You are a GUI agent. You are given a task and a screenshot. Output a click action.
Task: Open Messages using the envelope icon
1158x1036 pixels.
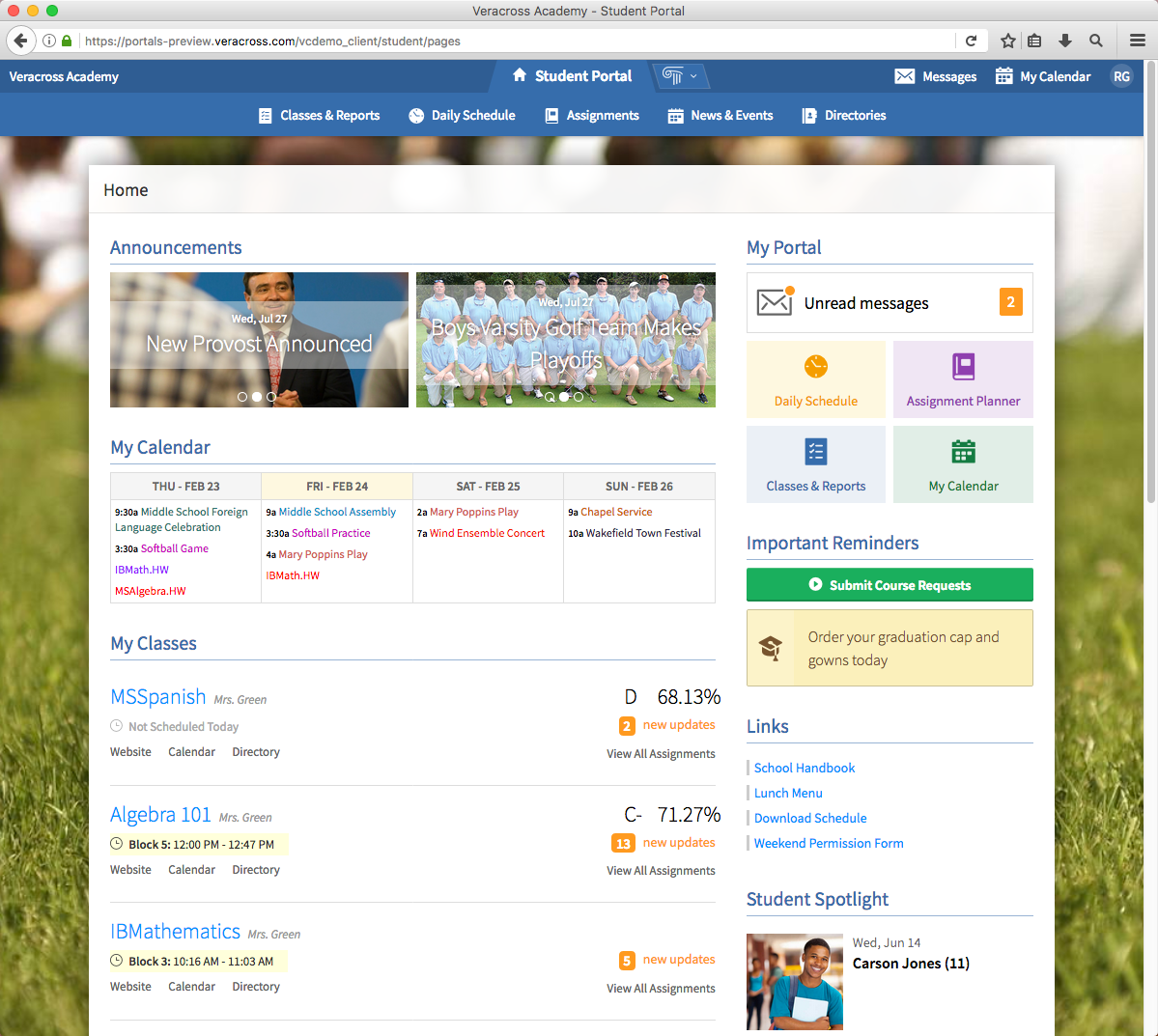pyautogui.click(x=903, y=76)
